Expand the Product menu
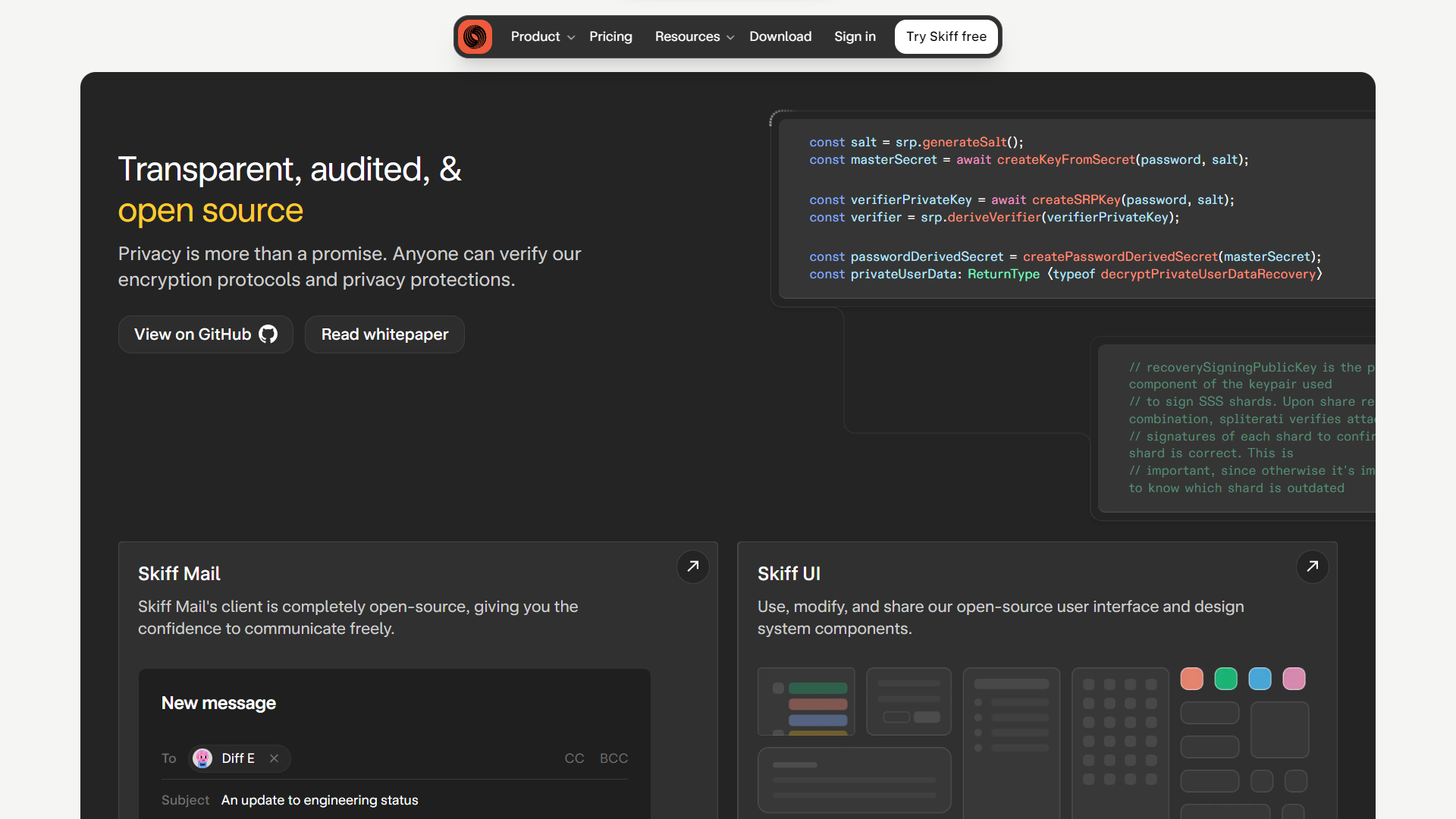Image resolution: width=1456 pixels, height=819 pixels. [542, 36]
